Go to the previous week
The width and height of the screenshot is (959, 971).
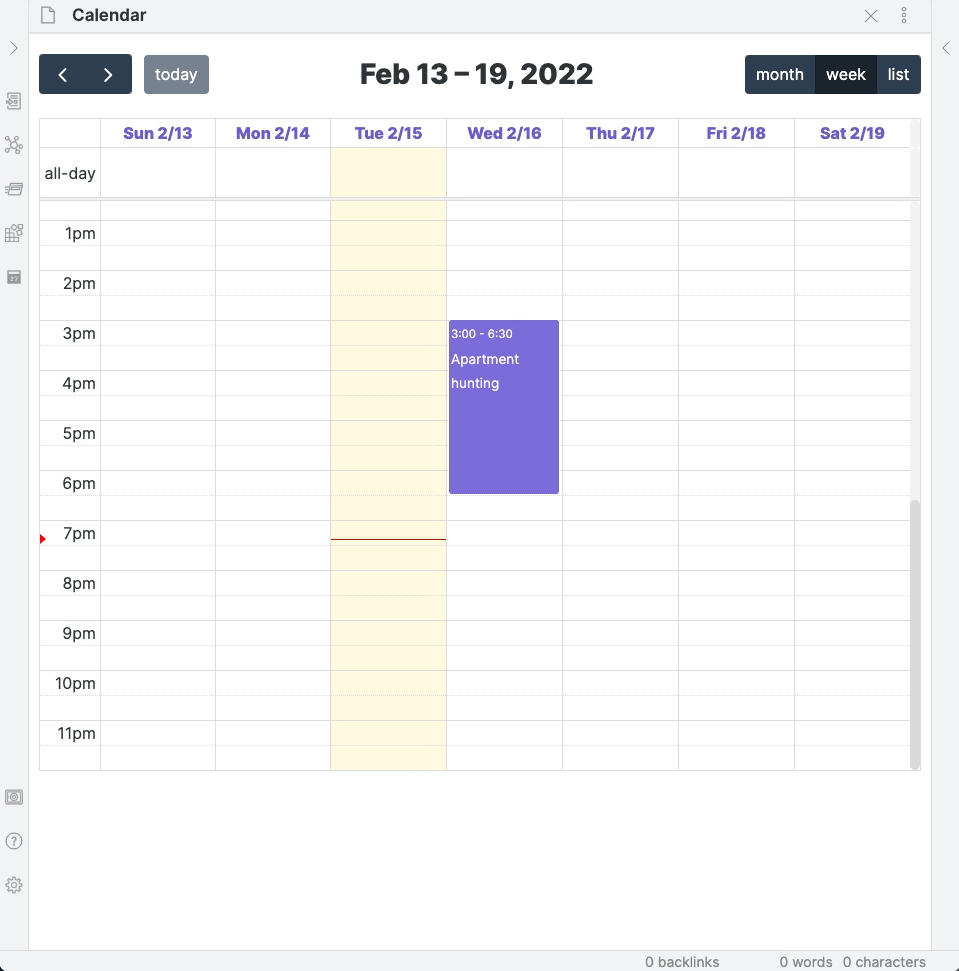62,74
